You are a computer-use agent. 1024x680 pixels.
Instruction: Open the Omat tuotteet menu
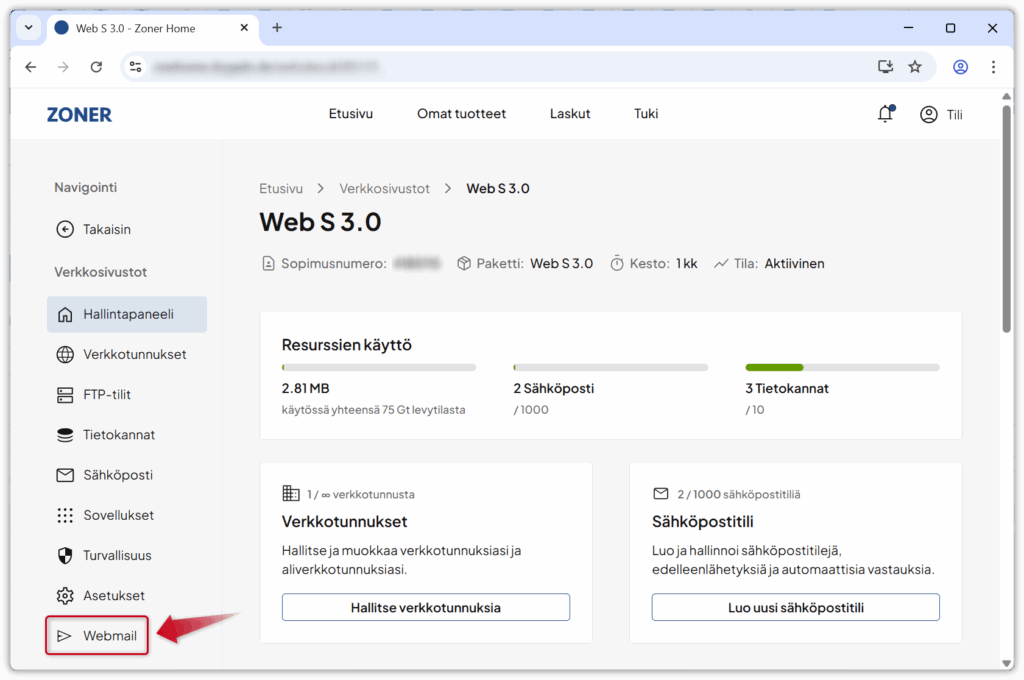click(461, 114)
